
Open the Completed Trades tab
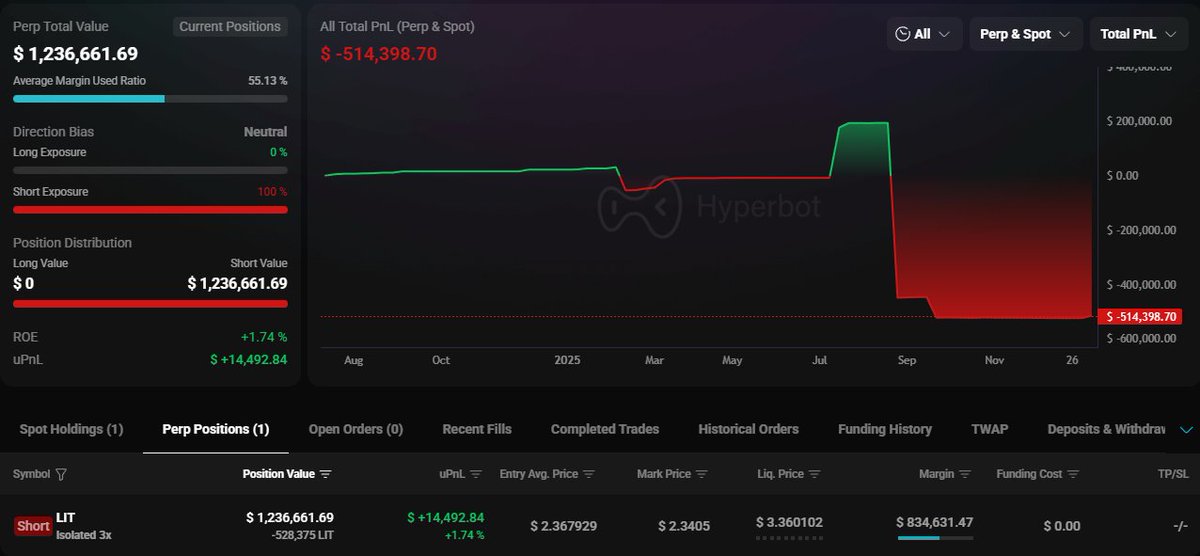pos(604,429)
